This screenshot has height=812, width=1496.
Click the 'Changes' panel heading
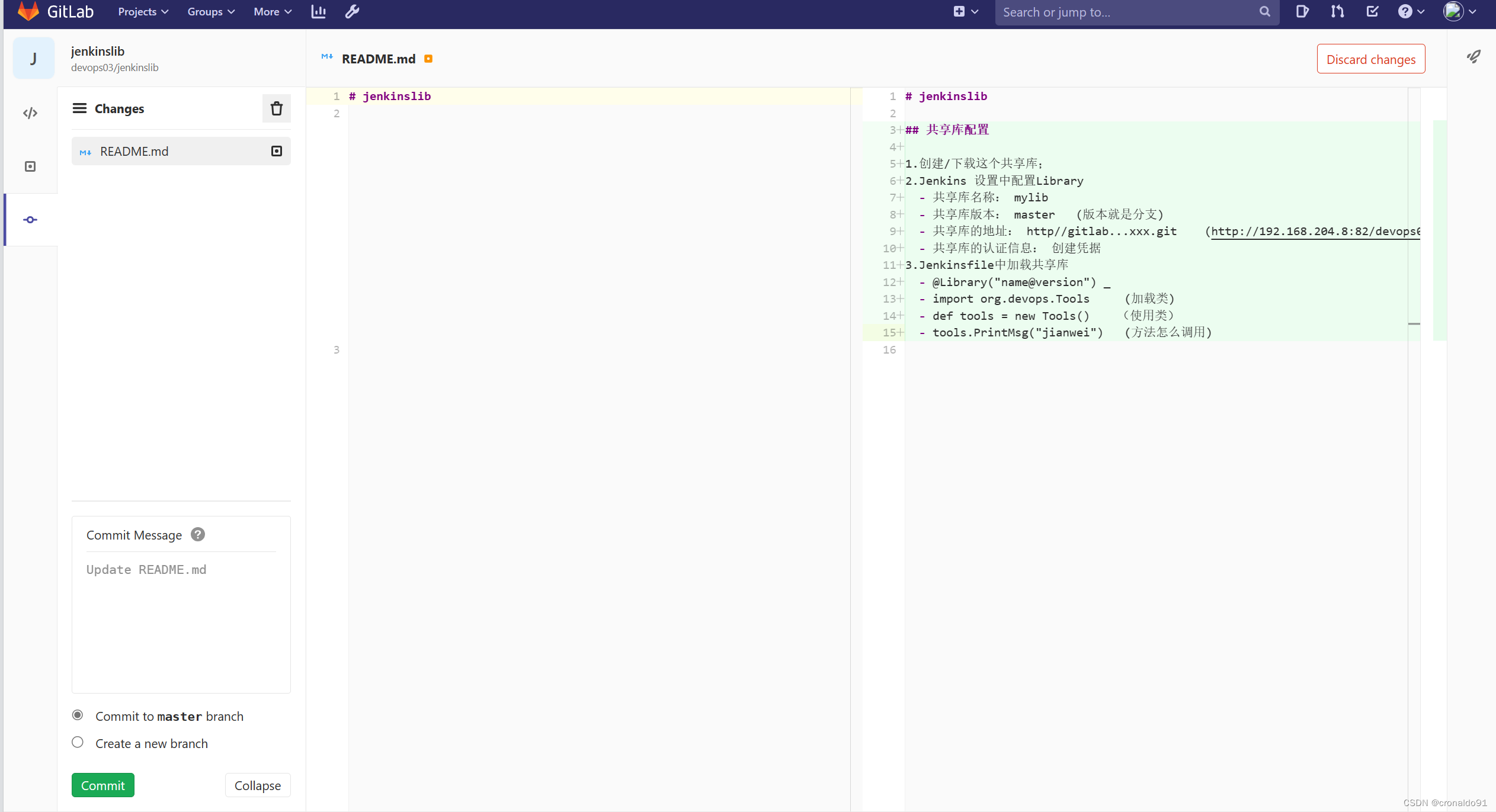click(119, 108)
